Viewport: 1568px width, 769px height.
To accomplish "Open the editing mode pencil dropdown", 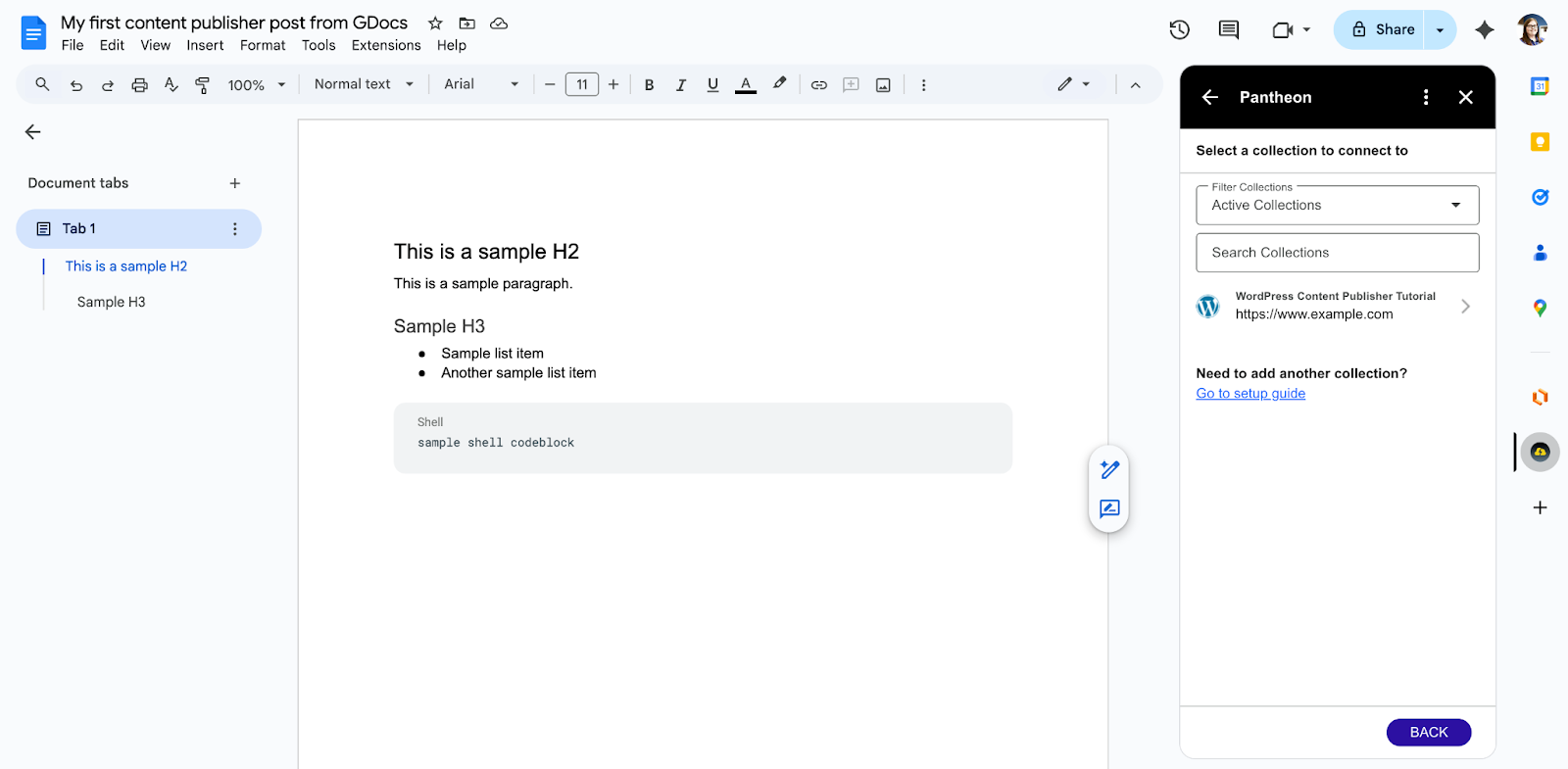I will [x=1074, y=84].
